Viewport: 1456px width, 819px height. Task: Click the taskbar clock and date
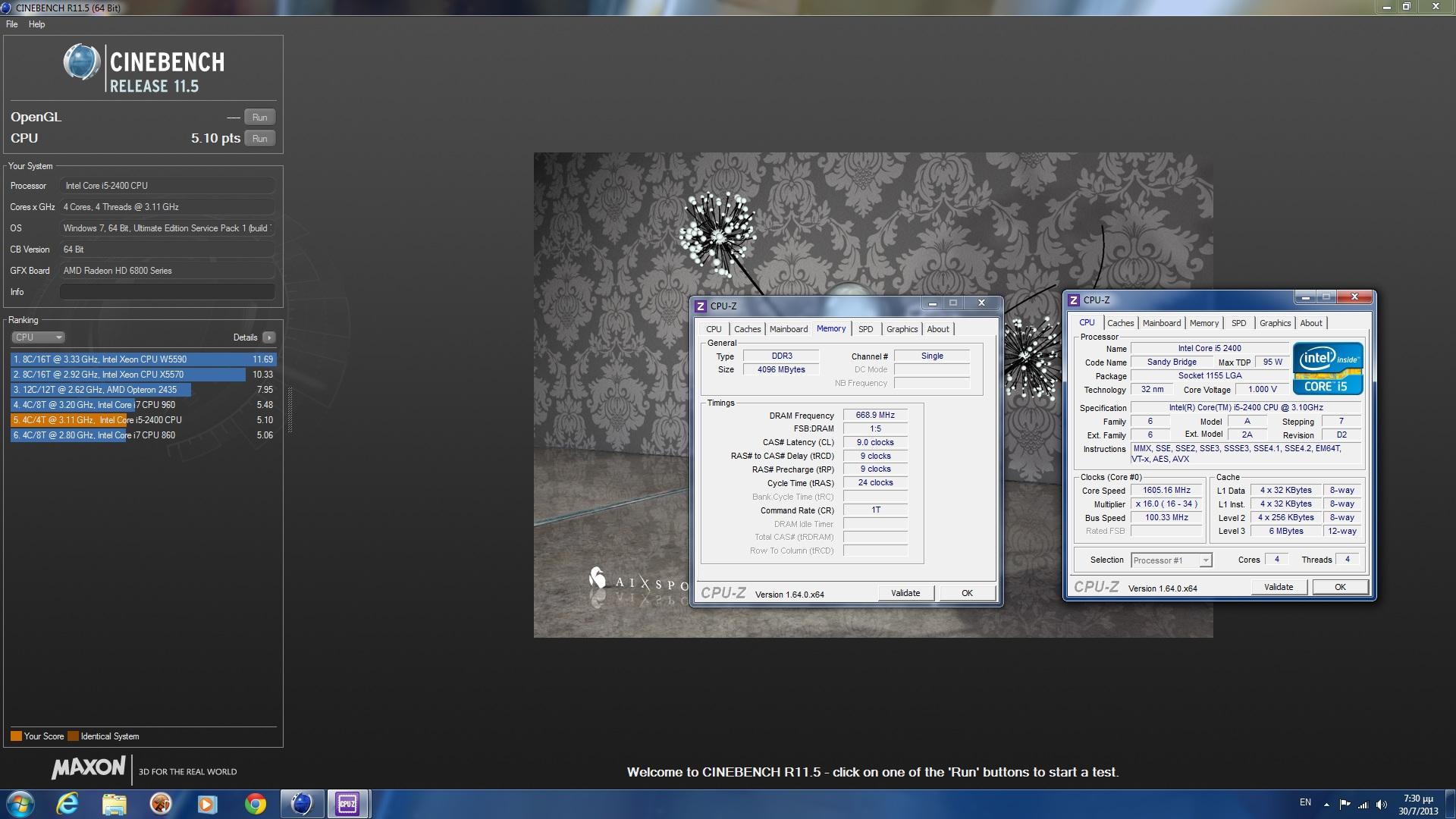[1418, 805]
